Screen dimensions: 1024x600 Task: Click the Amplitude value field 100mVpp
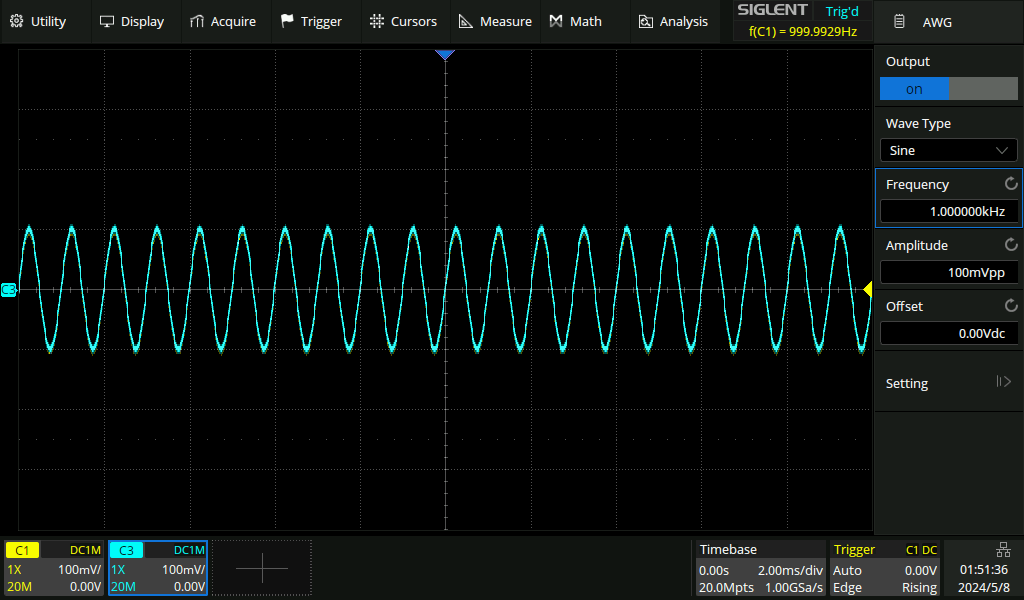point(948,272)
